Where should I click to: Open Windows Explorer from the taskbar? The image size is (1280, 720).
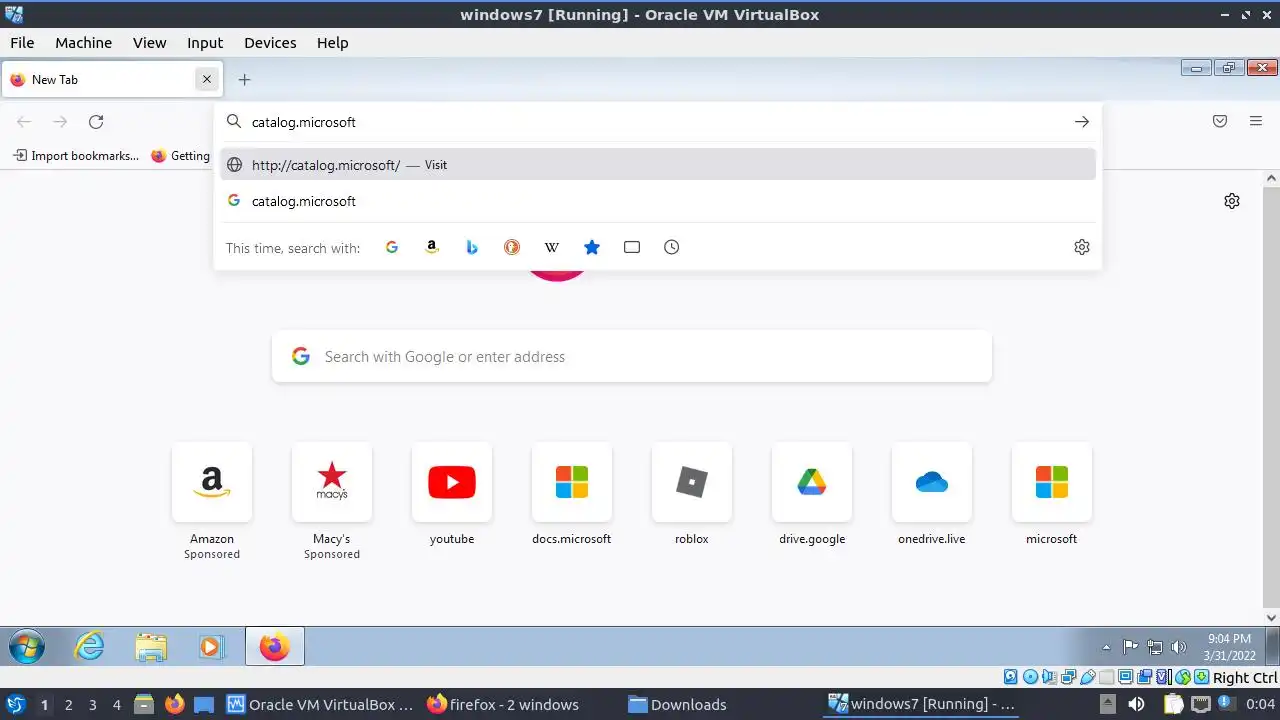point(151,647)
